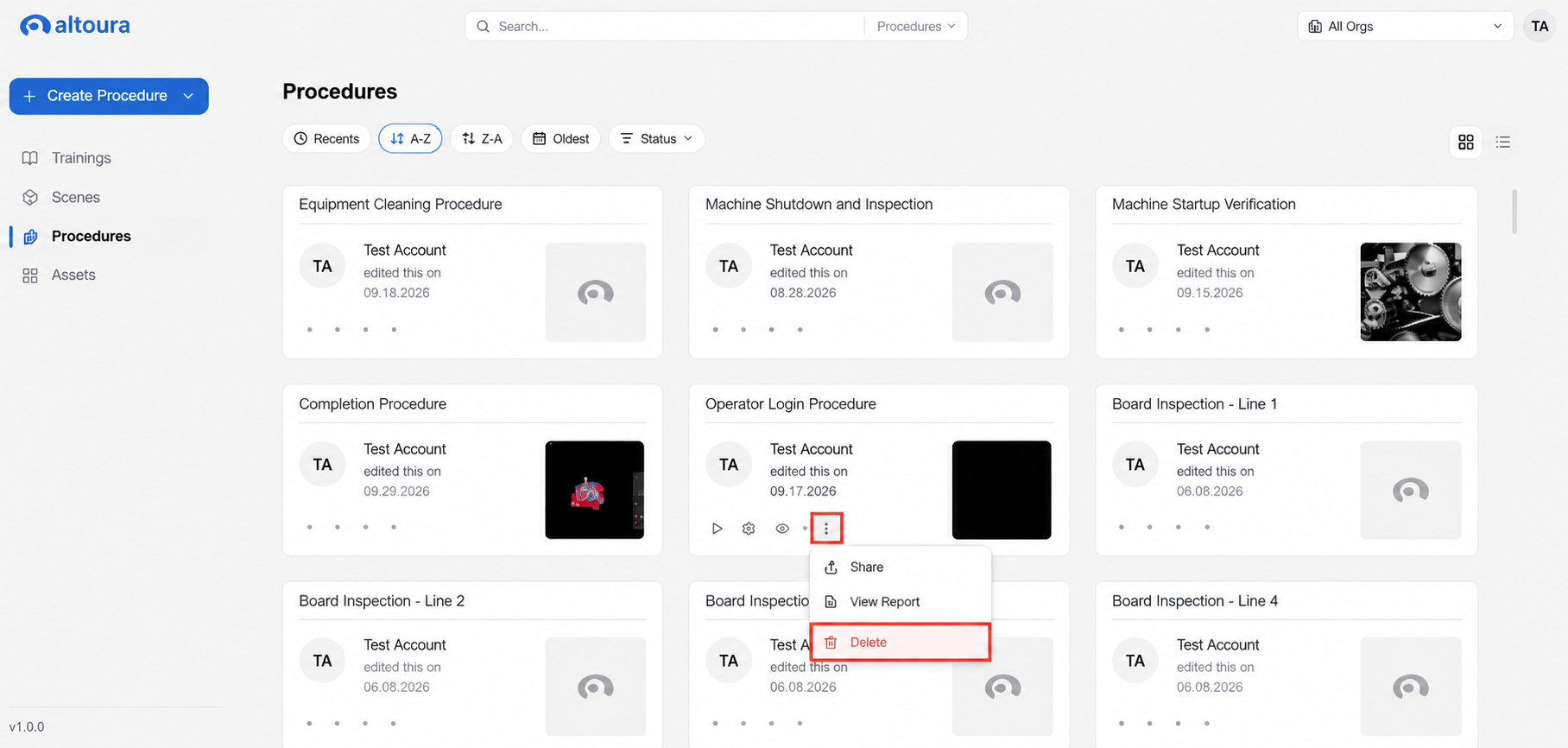Click the three-dot menu on Operator Login Procedure

pyautogui.click(x=826, y=529)
